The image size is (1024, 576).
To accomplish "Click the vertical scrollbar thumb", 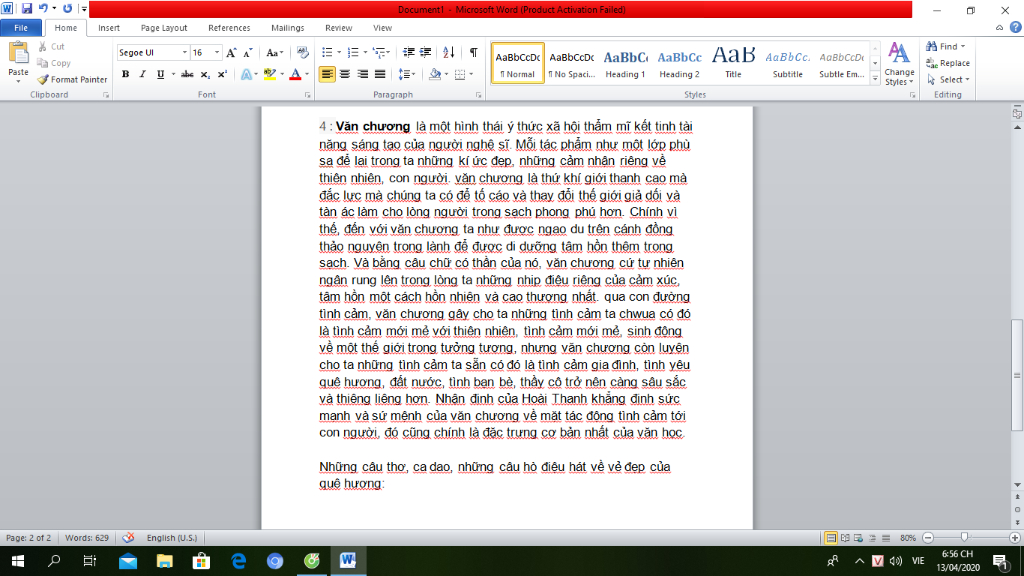I will click(1017, 375).
